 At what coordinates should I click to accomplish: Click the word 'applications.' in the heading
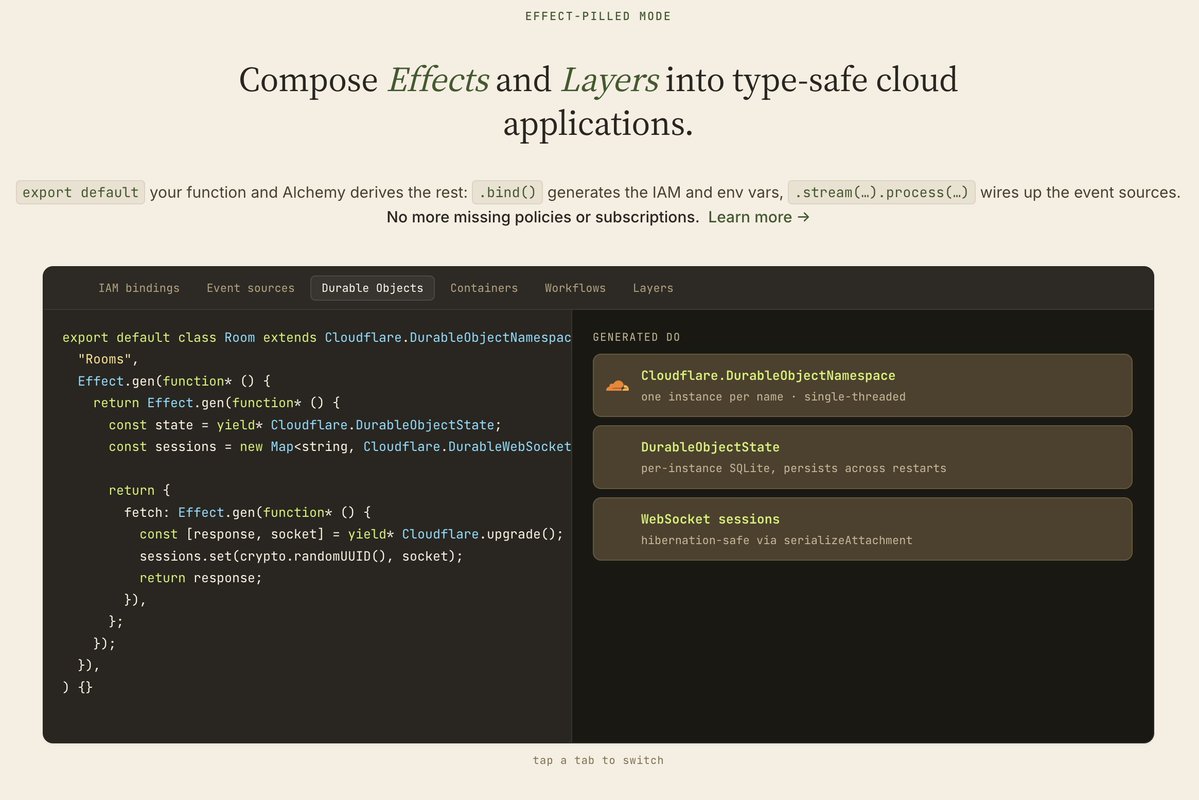pos(598,124)
